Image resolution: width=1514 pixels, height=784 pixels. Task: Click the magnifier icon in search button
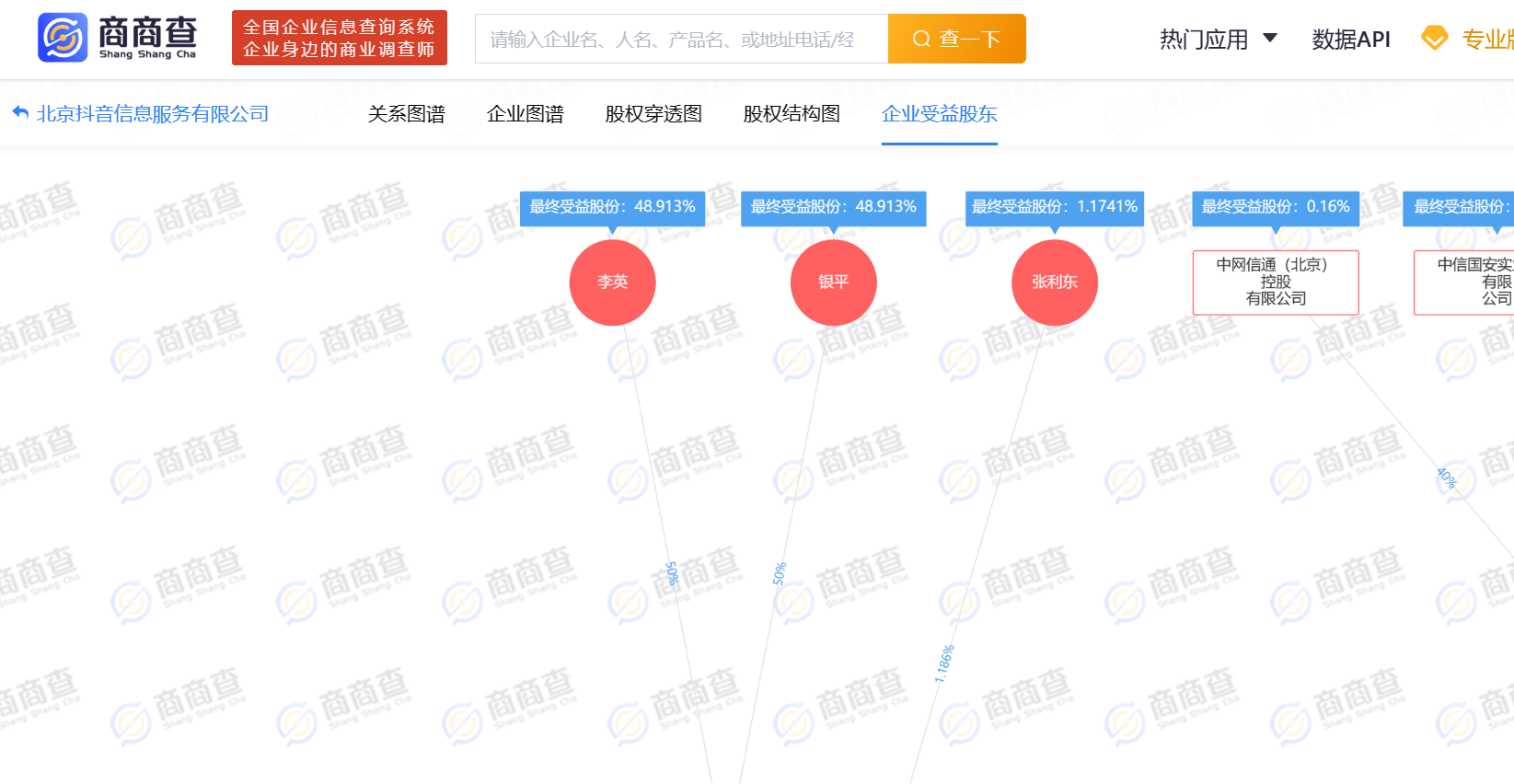tap(920, 39)
